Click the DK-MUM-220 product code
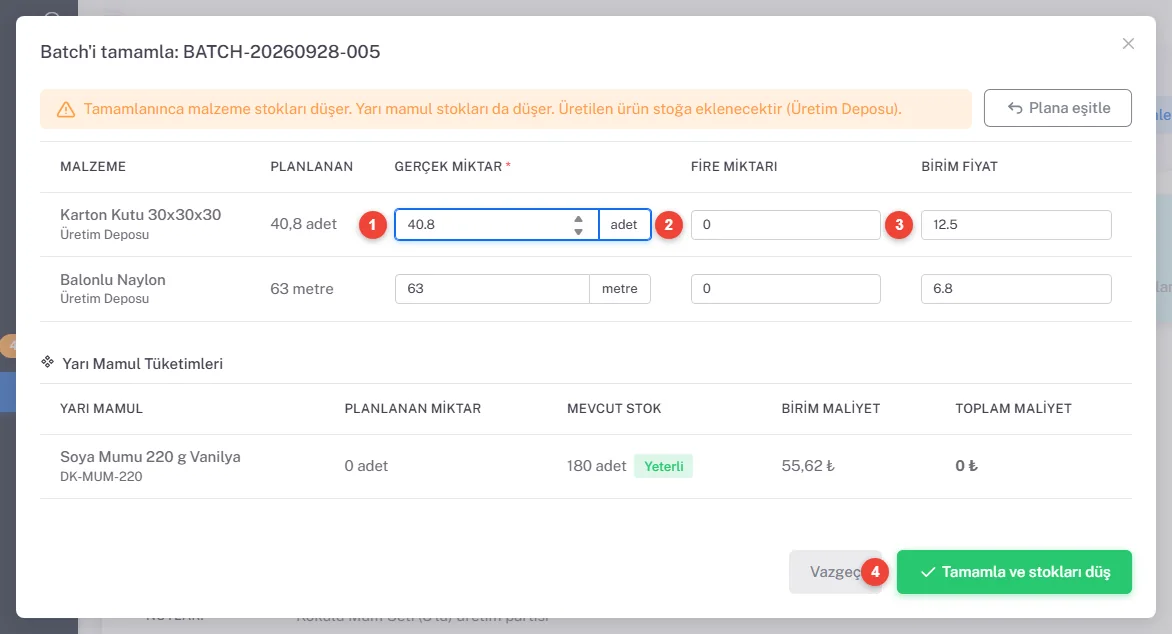 tap(101, 476)
